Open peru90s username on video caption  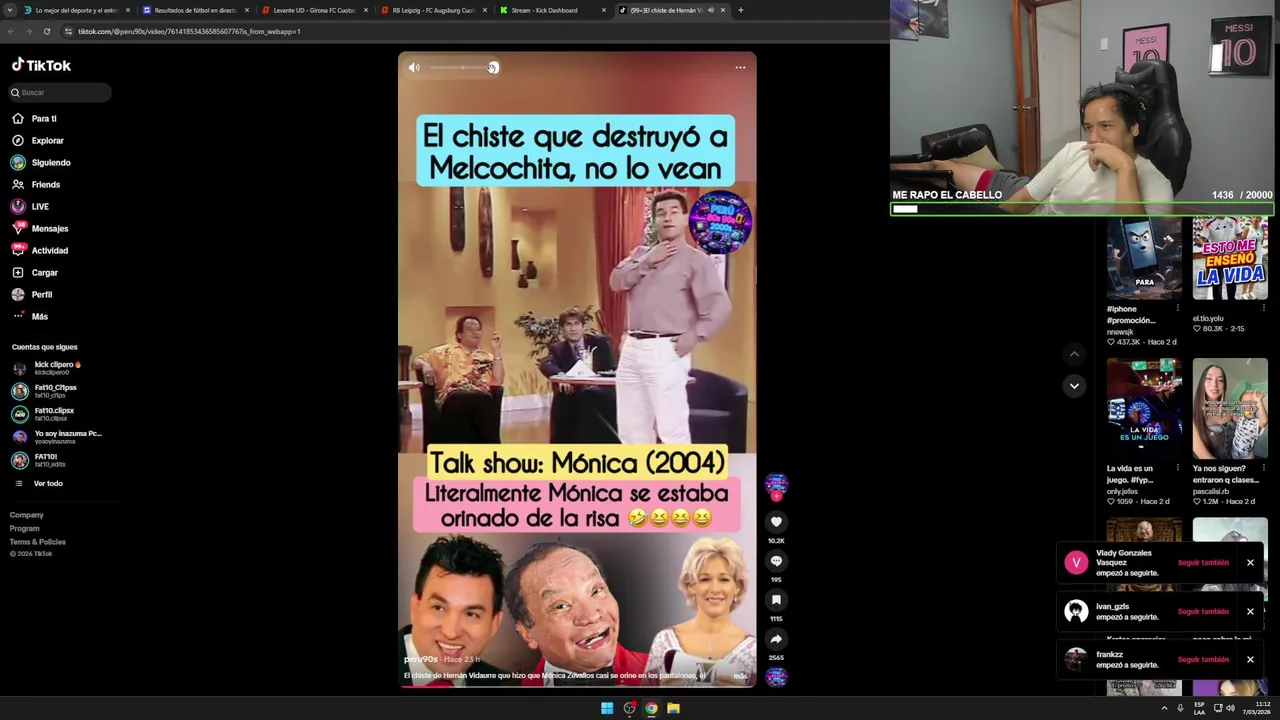tap(421, 659)
